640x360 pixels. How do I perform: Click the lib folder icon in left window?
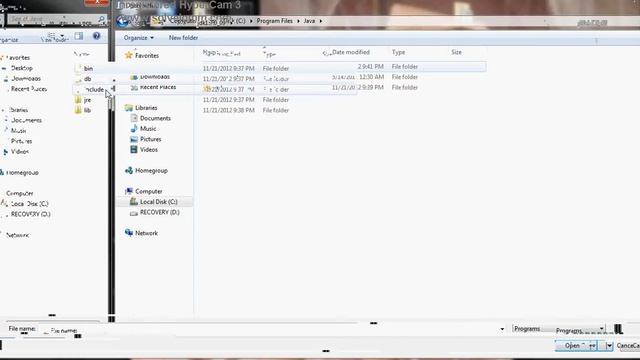coord(78,110)
